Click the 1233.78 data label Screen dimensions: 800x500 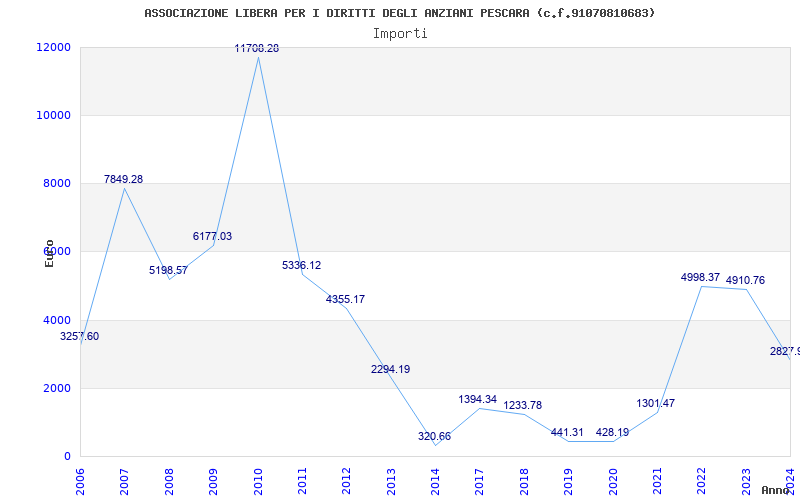pyautogui.click(x=522, y=406)
